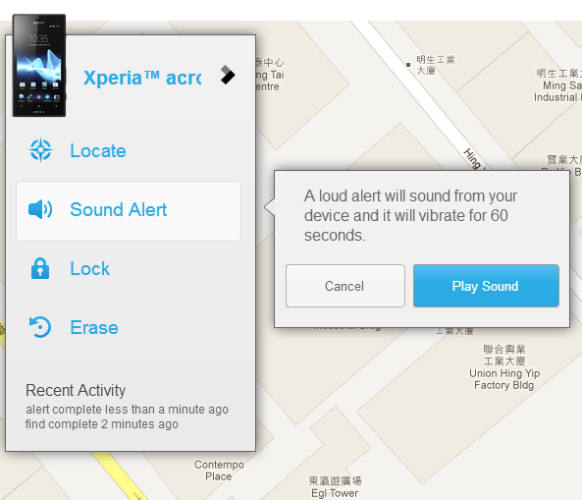The width and height of the screenshot is (582, 500).
Task: Click the Play Sound button
Action: pos(486,286)
